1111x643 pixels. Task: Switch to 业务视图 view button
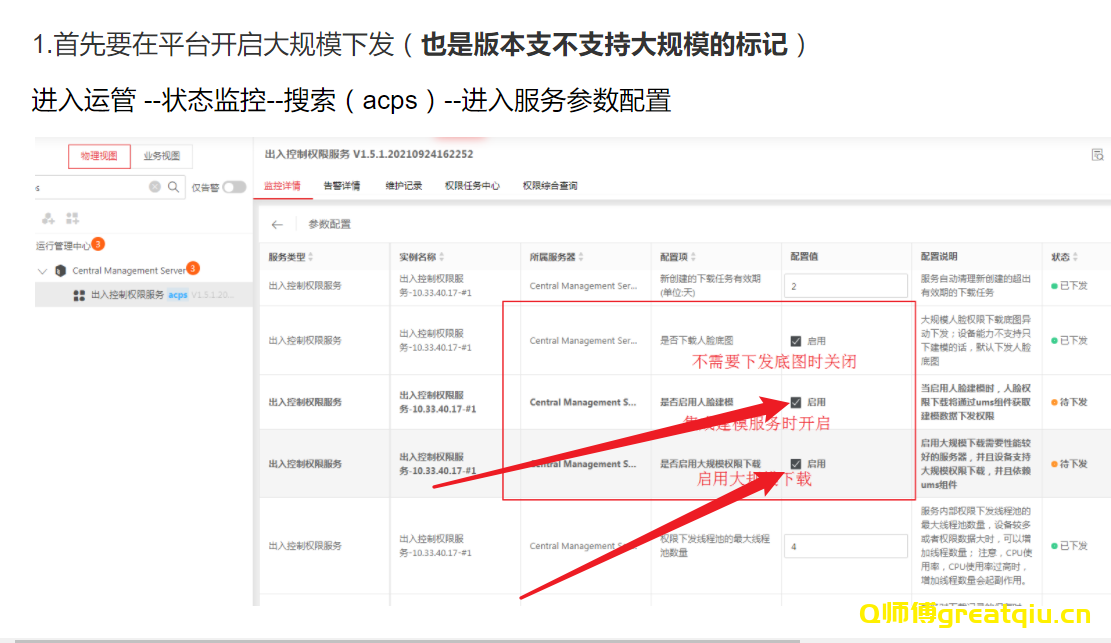coord(161,156)
